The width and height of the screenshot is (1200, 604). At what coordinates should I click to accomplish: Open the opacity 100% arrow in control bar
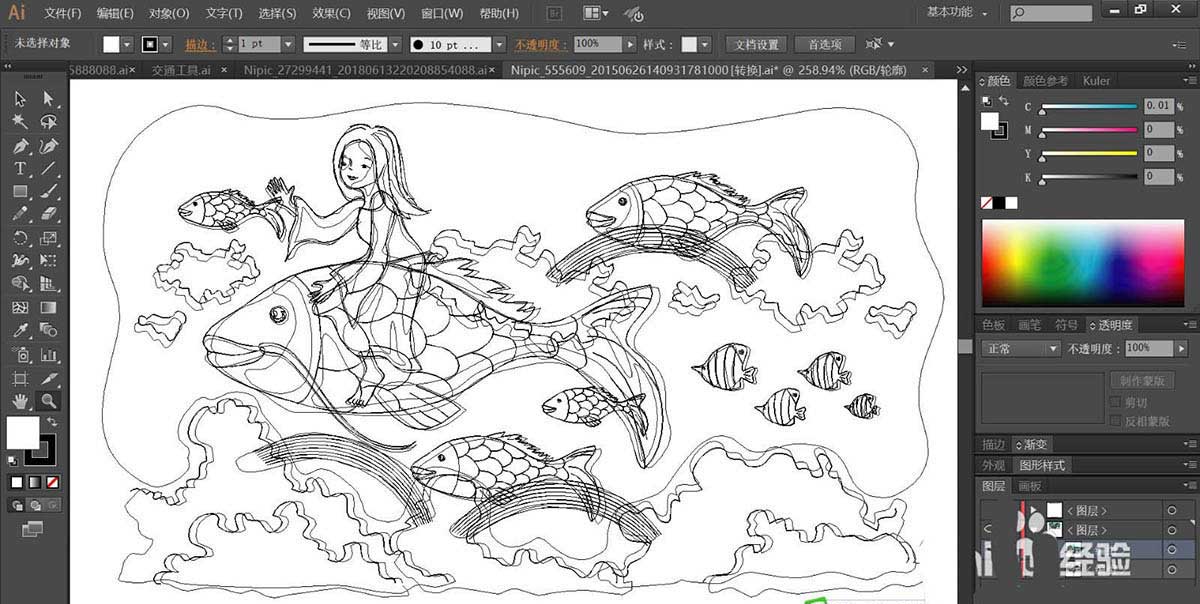coord(630,45)
